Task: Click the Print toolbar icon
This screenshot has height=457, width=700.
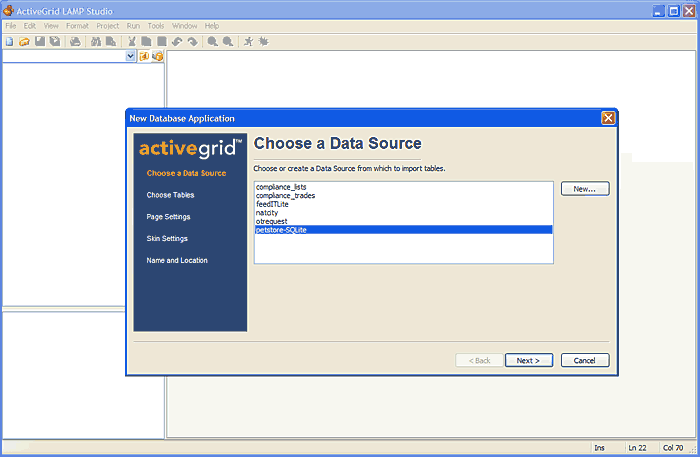Action: (75, 42)
